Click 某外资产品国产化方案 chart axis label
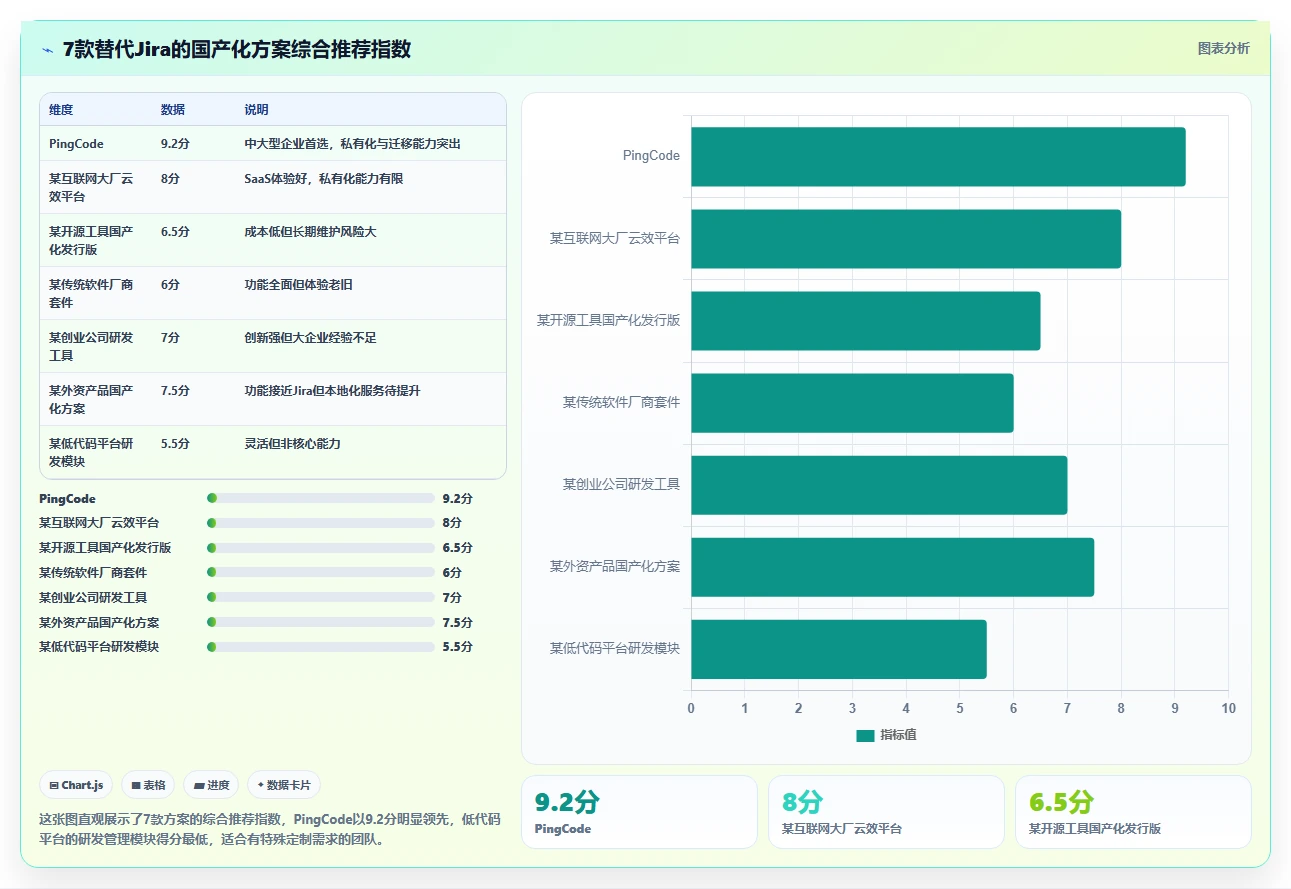Viewport: 1291px width, 889px height. 614,567
